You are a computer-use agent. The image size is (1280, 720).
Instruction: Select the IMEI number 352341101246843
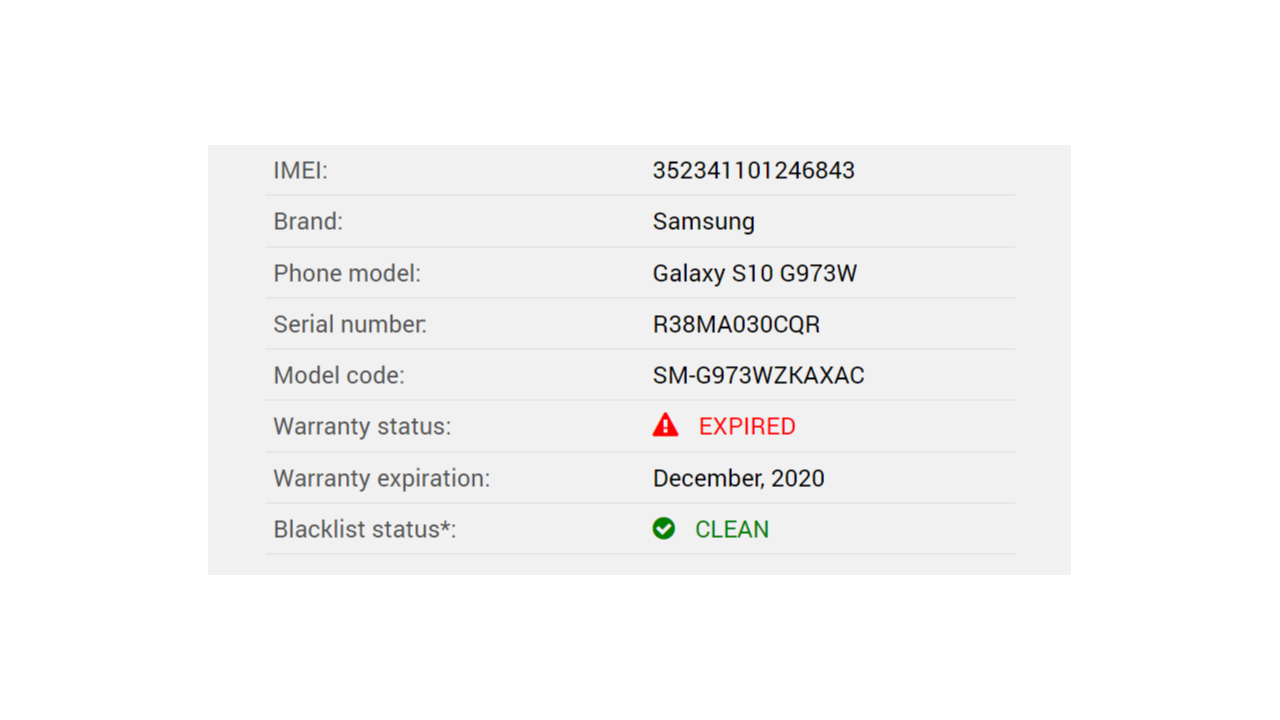point(754,170)
